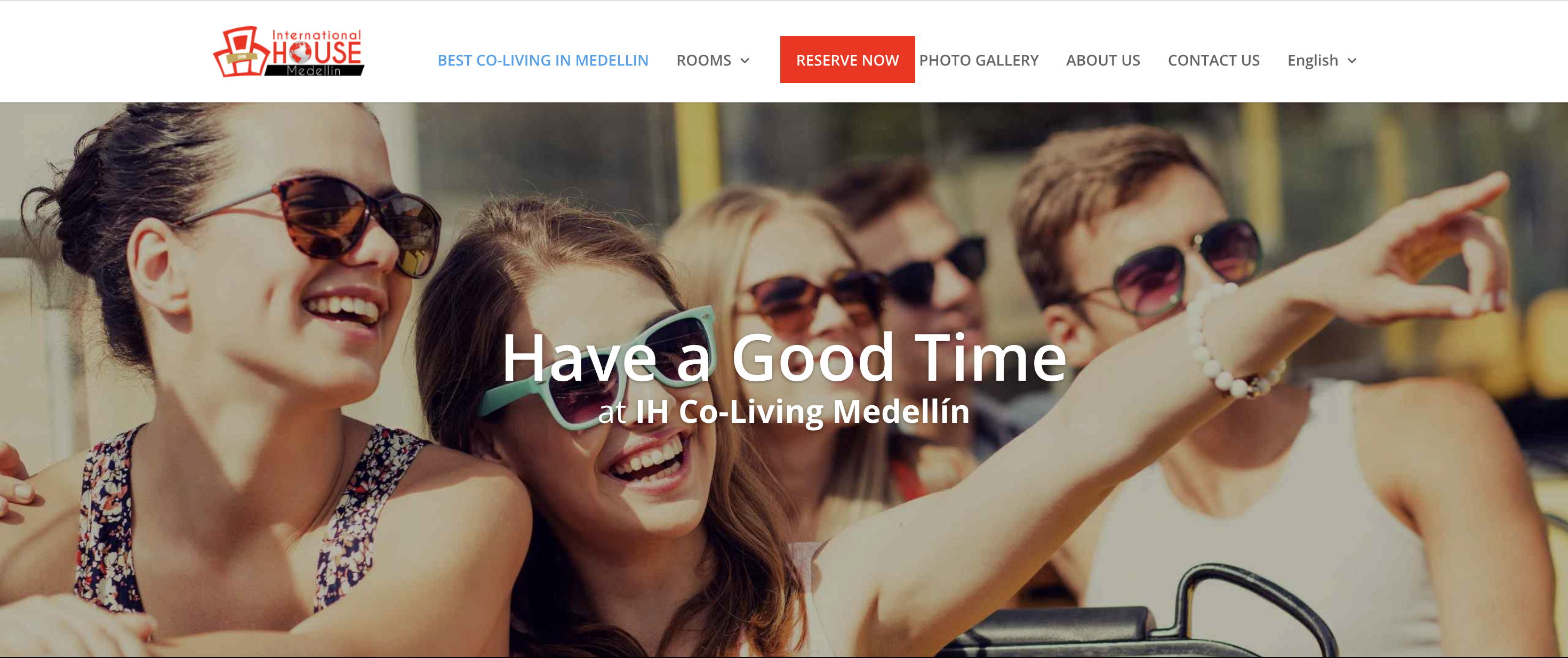Visit the Contact Us page

coord(1214,60)
